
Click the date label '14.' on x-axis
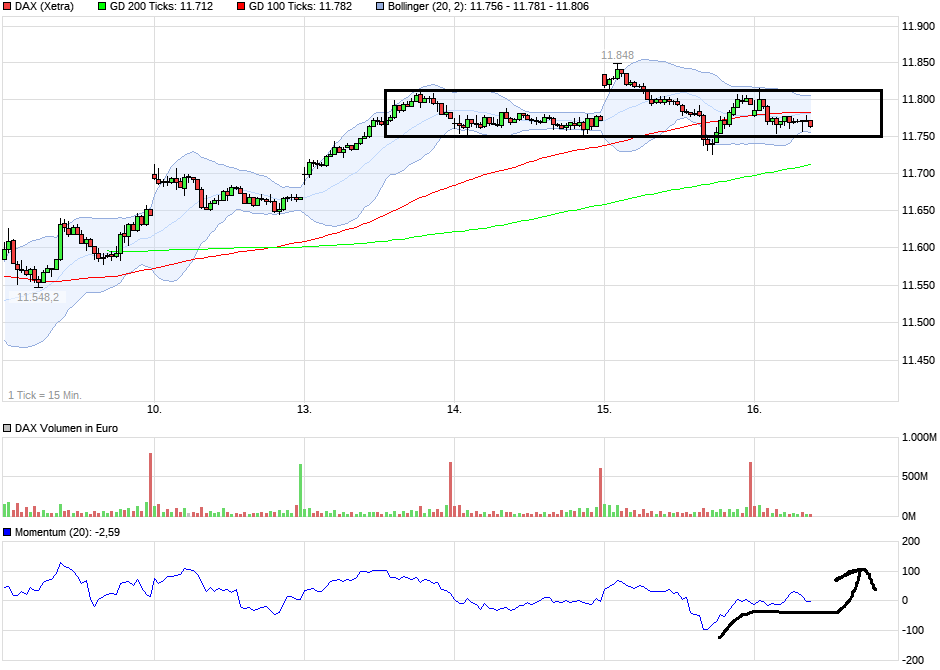(x=454, y=409)
